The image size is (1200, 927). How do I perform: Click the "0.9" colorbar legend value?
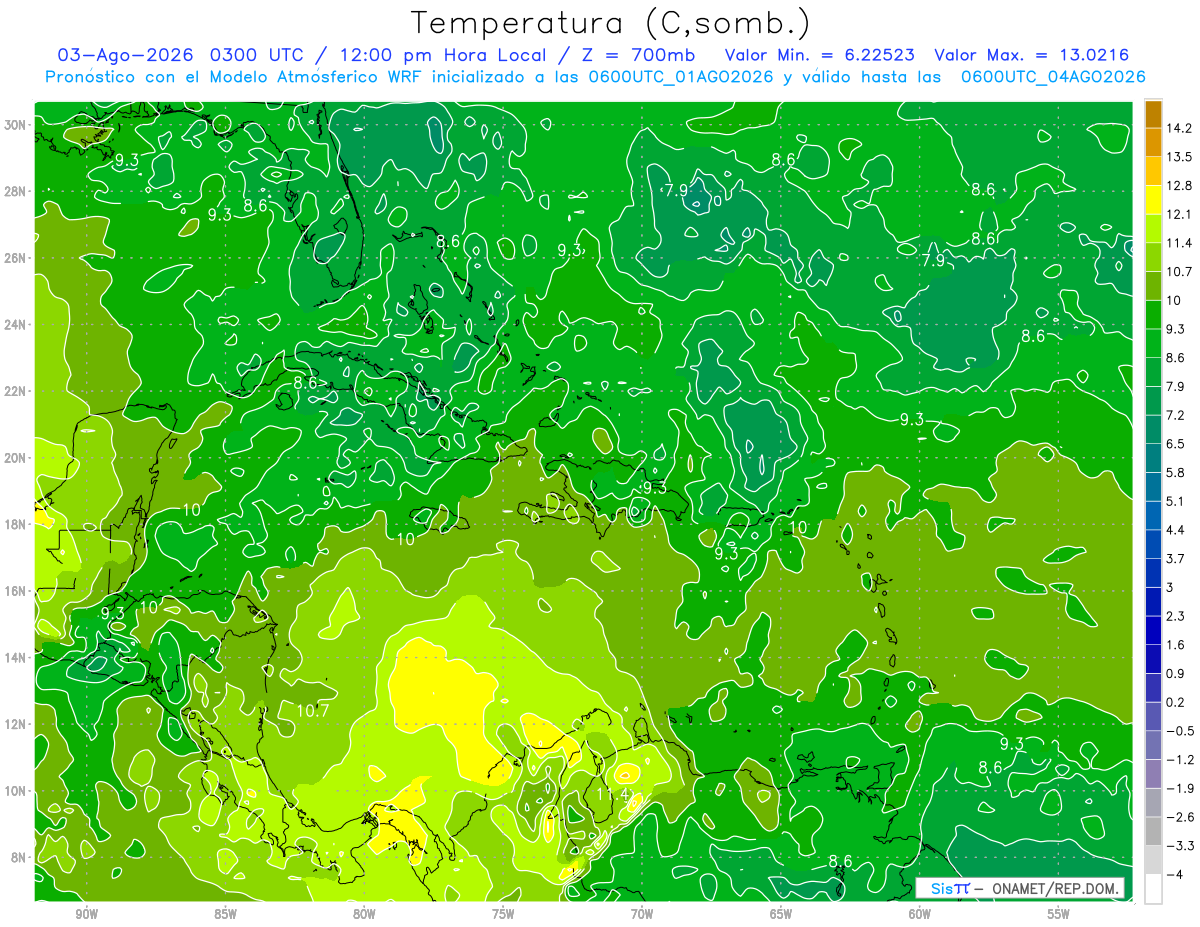[x=1176, y=673]
